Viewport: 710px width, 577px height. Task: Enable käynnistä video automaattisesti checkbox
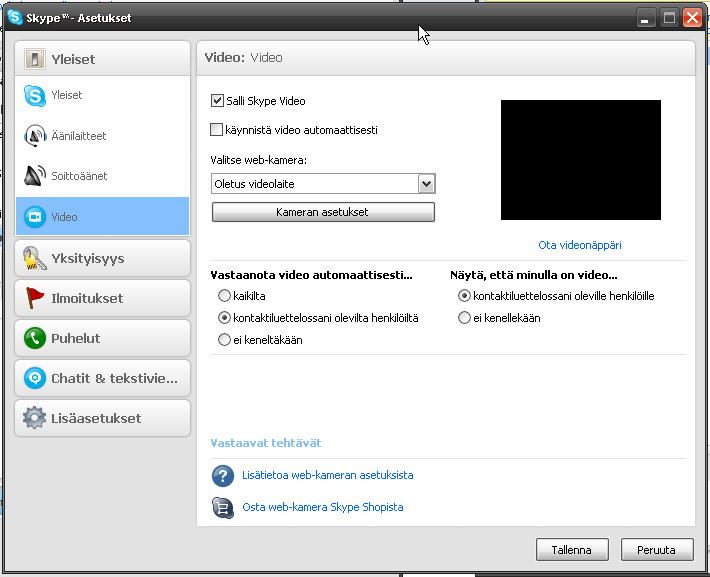(217, 130)
